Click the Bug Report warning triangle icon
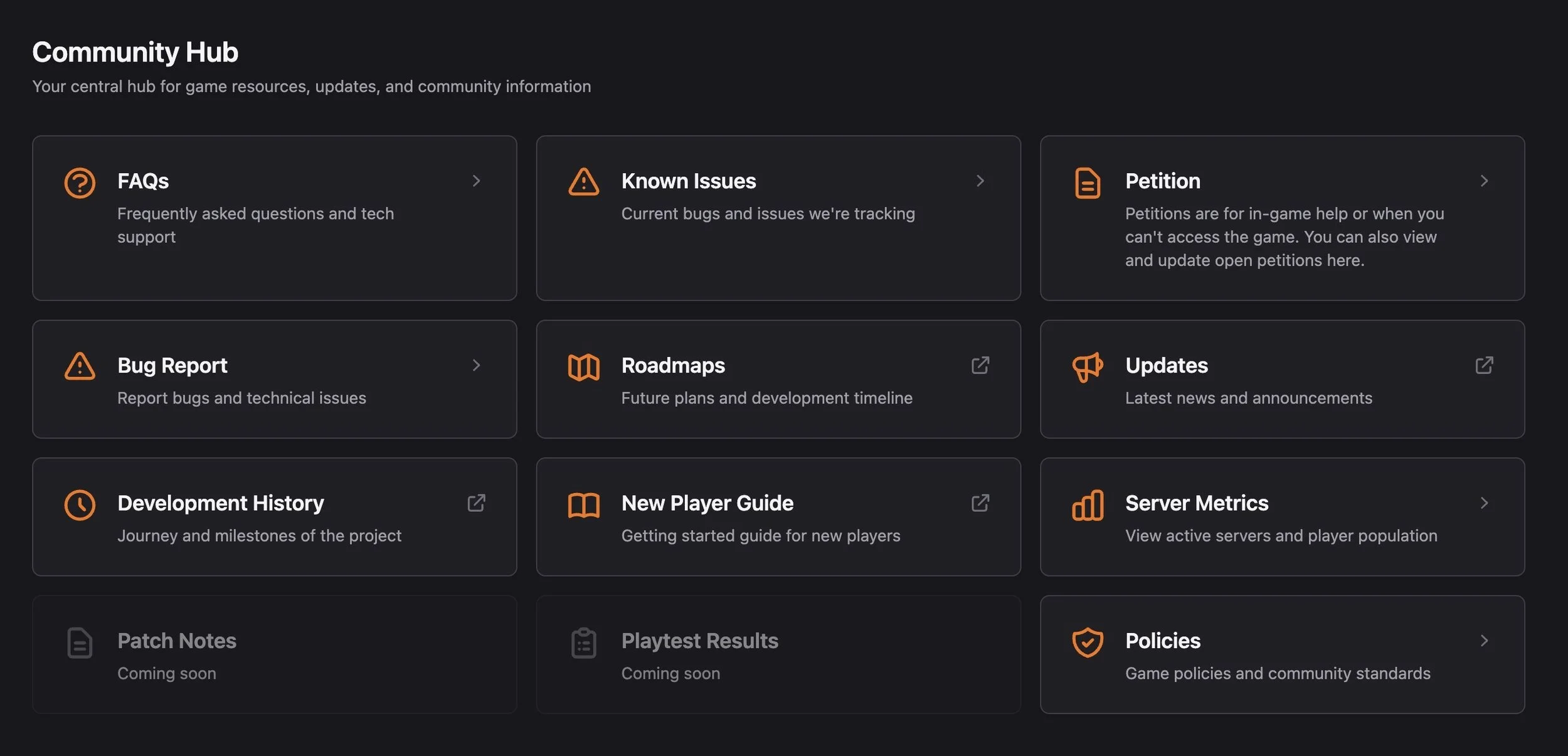Screen dimensions: 1568x756 coord(80,366)
